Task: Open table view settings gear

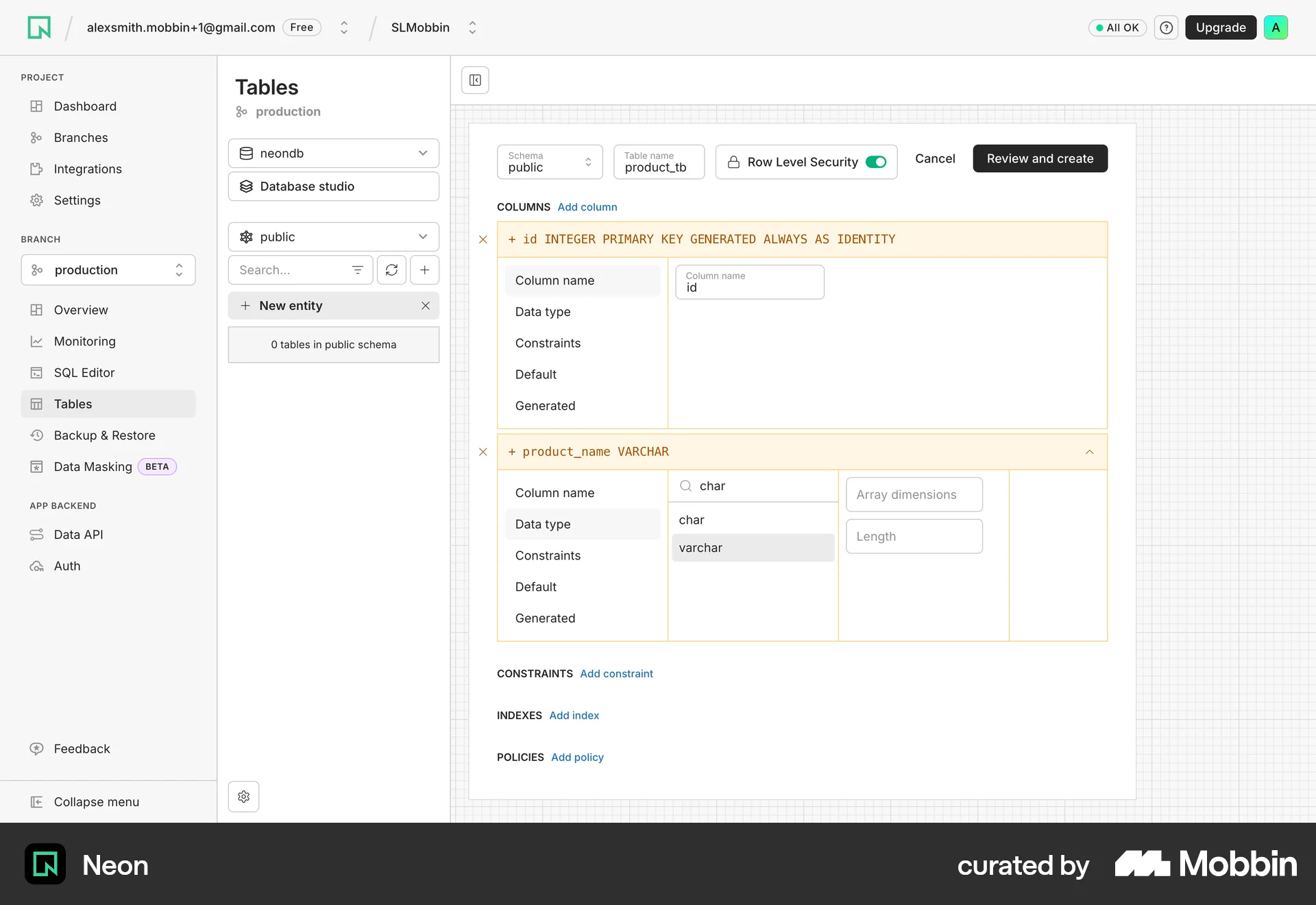Action: [243, 797]
